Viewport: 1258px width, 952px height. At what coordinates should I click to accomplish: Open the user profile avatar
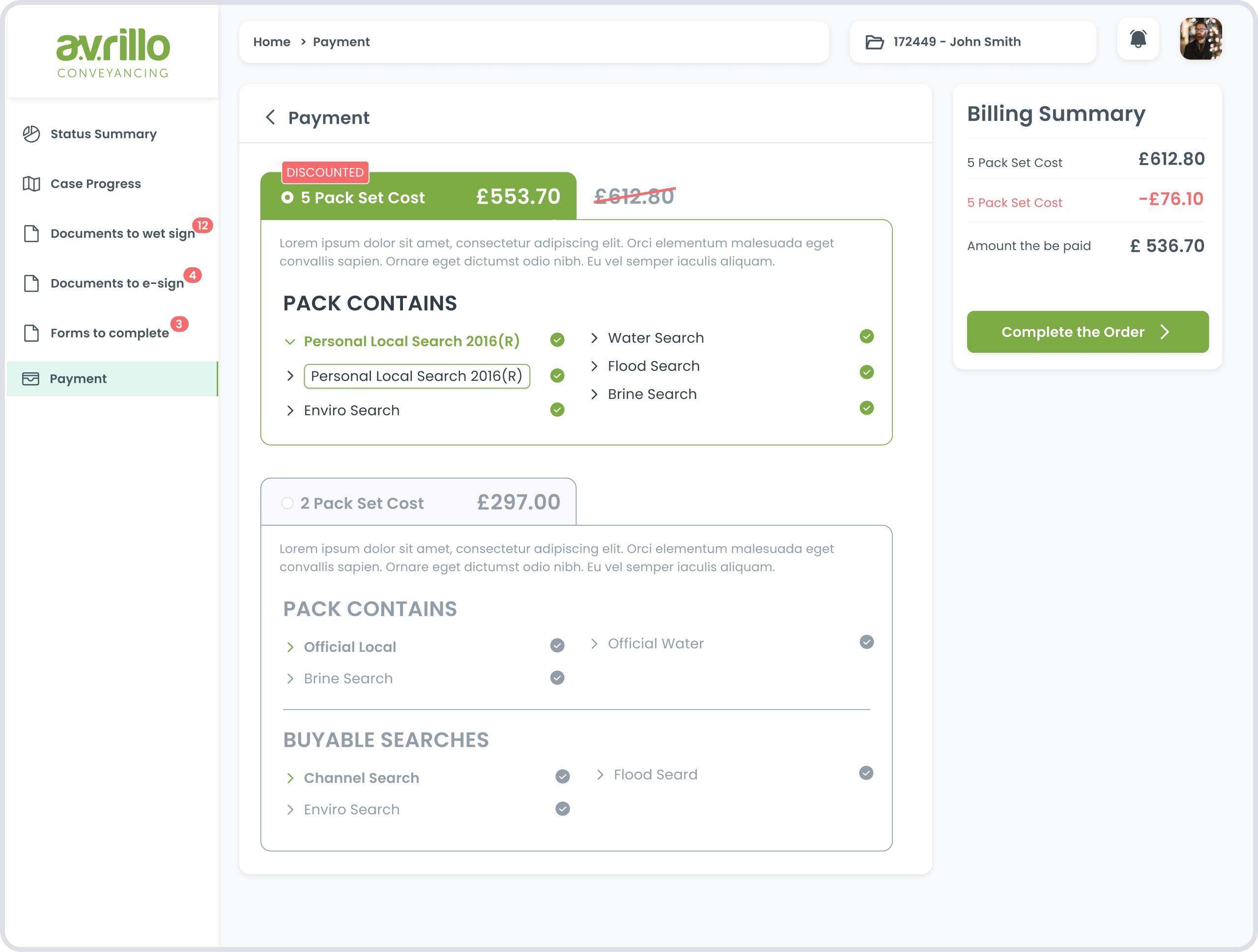(x=1201, y=39)
